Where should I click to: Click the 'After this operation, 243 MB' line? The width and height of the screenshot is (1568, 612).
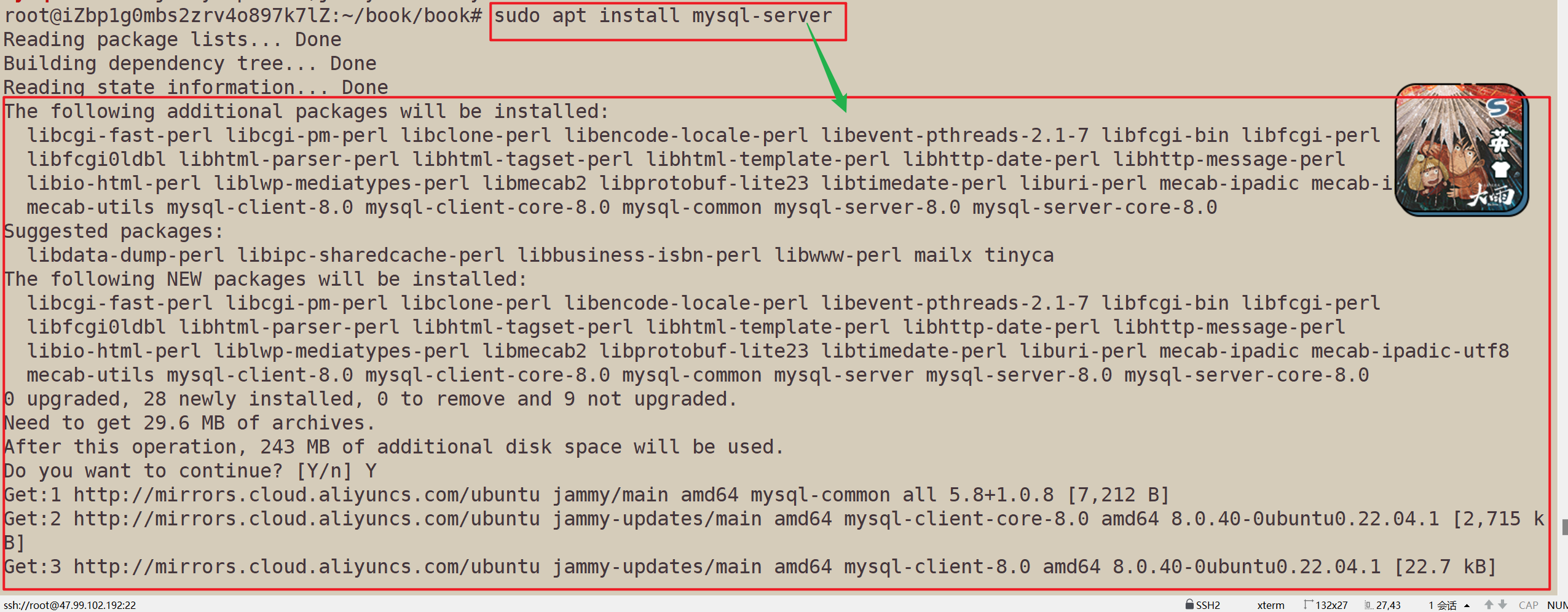[394, 447]
